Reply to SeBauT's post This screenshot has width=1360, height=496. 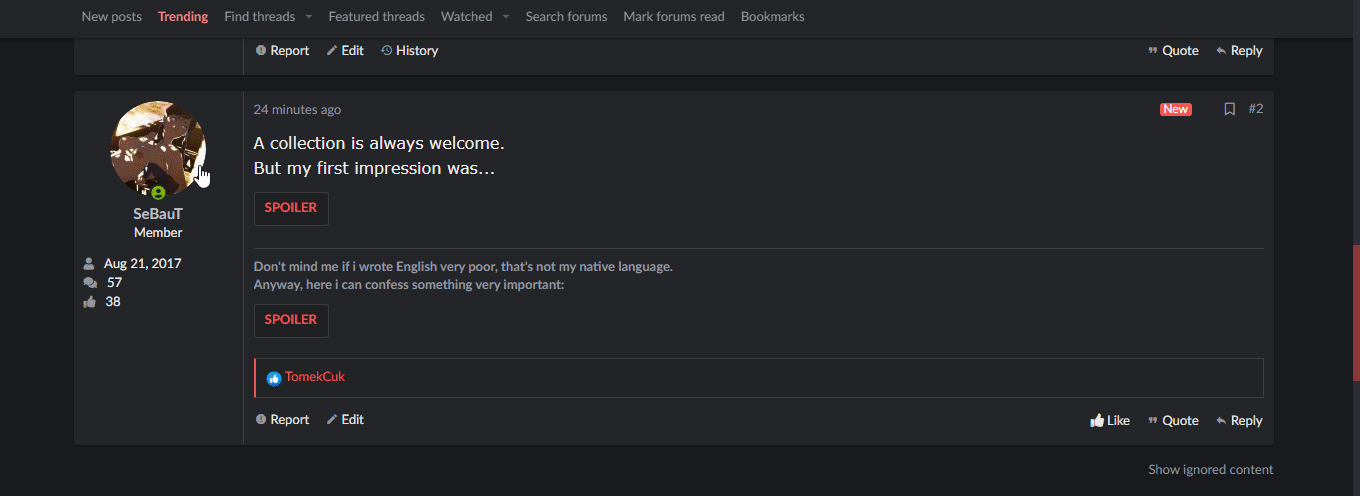1239,421
